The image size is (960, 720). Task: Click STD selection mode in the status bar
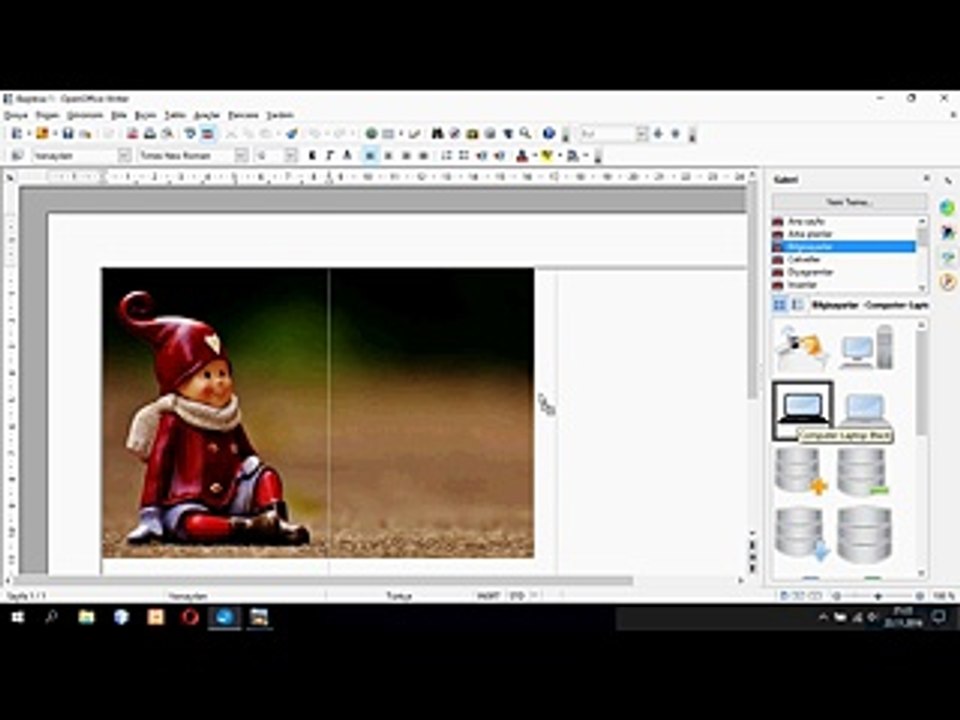(517, 595)
